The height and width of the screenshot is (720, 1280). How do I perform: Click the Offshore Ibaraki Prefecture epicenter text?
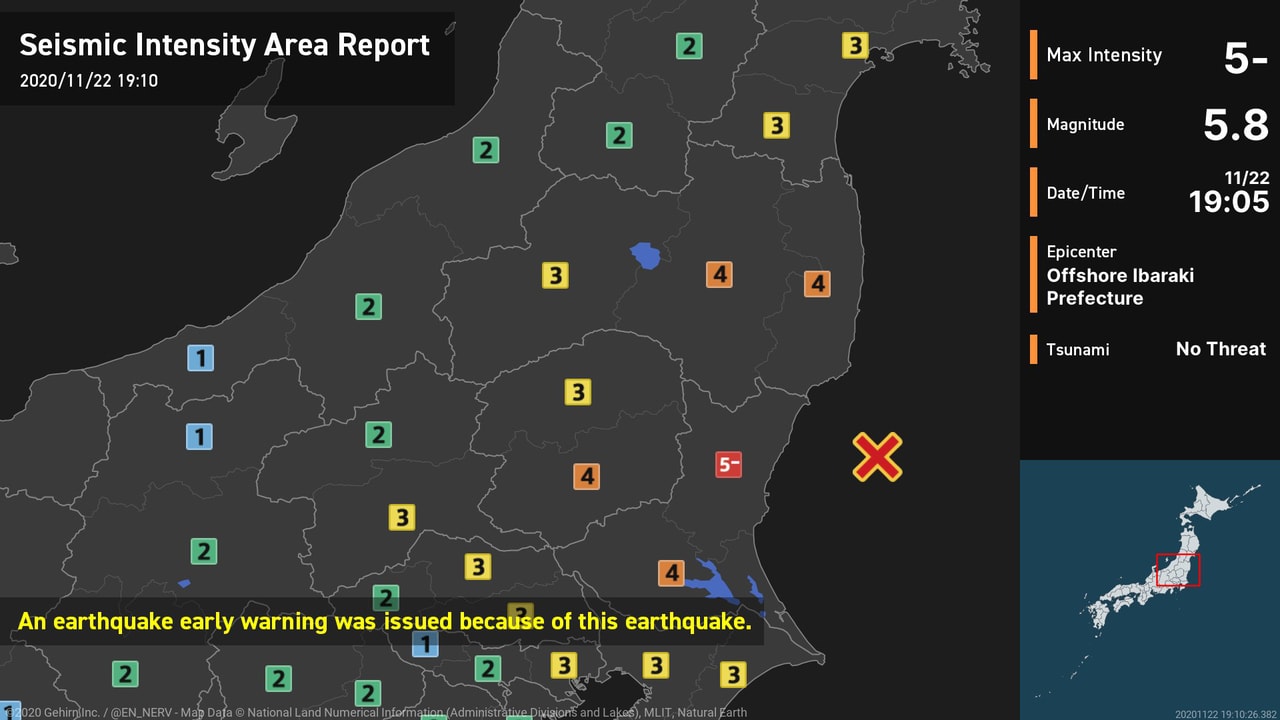click(x=1120, y=287)
